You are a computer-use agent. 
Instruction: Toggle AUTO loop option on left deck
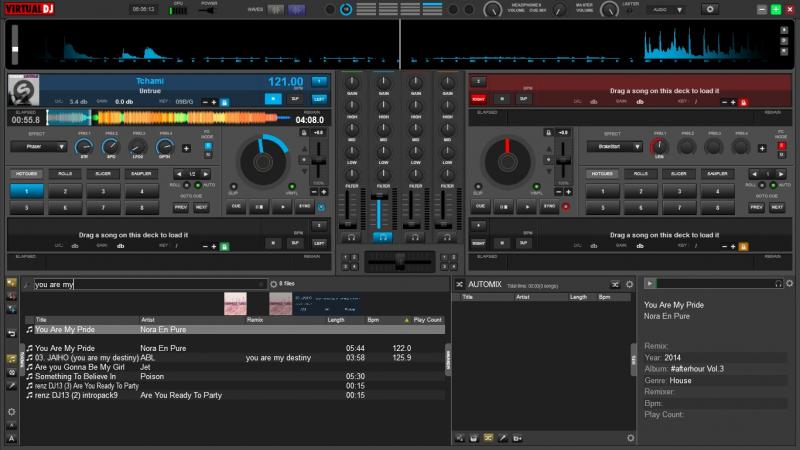coord(198,185)
